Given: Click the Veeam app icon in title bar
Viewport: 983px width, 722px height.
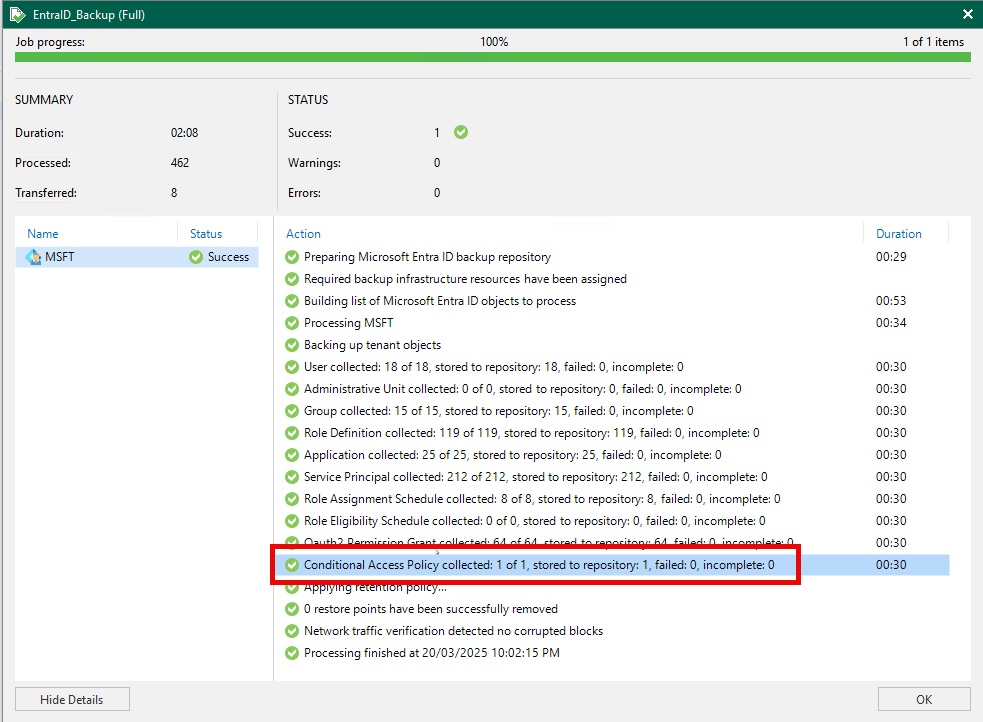Looking at the screenshot, I should (x=17, y=14).
